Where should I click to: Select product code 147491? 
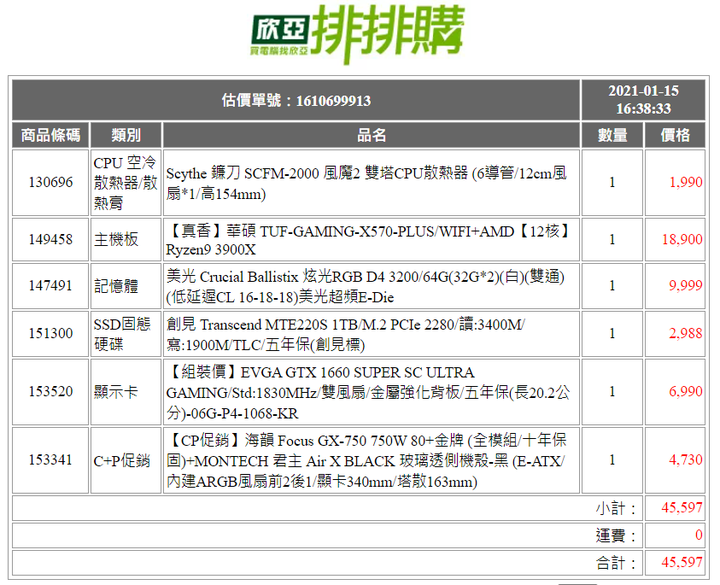(51, 286)
